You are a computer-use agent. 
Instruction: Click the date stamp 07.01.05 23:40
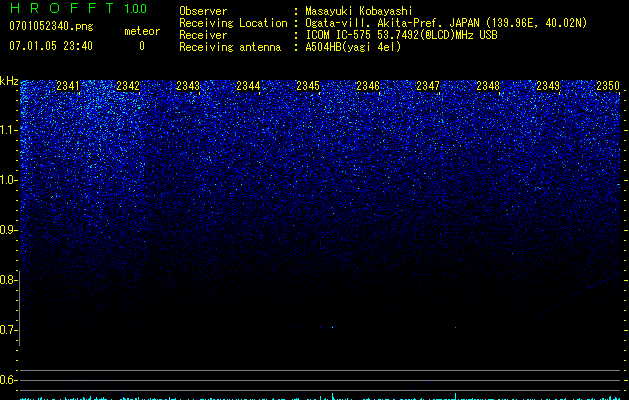click(x=51, y=46)
